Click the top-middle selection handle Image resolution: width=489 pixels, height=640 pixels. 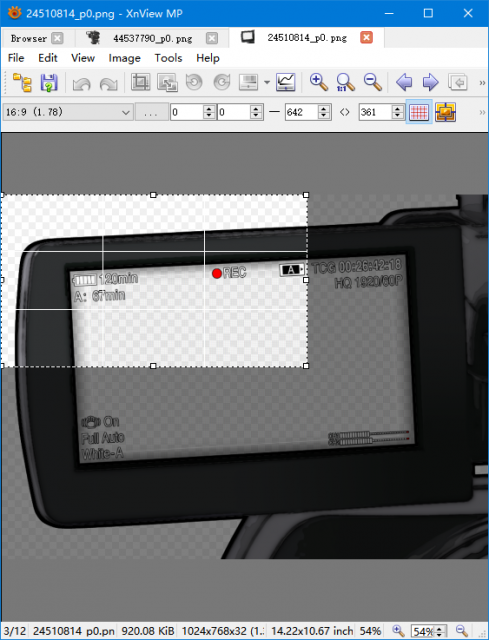tap(153, 195)
